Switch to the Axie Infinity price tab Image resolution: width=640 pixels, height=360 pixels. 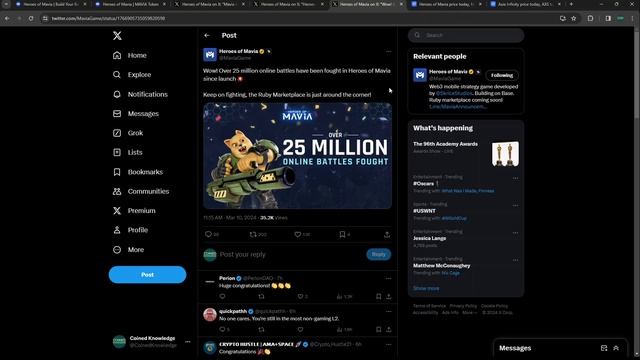click(x=526, y=4)
